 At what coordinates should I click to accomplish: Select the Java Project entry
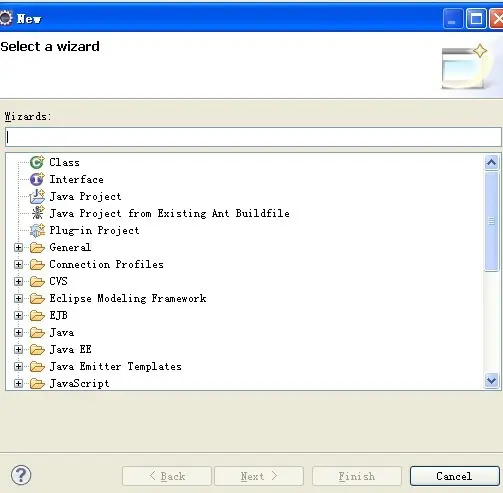click(x=85, y=196)
